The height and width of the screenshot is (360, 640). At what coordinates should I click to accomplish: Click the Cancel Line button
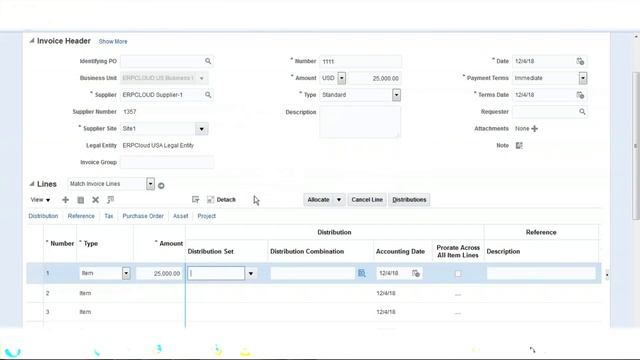tap(367, 200)
